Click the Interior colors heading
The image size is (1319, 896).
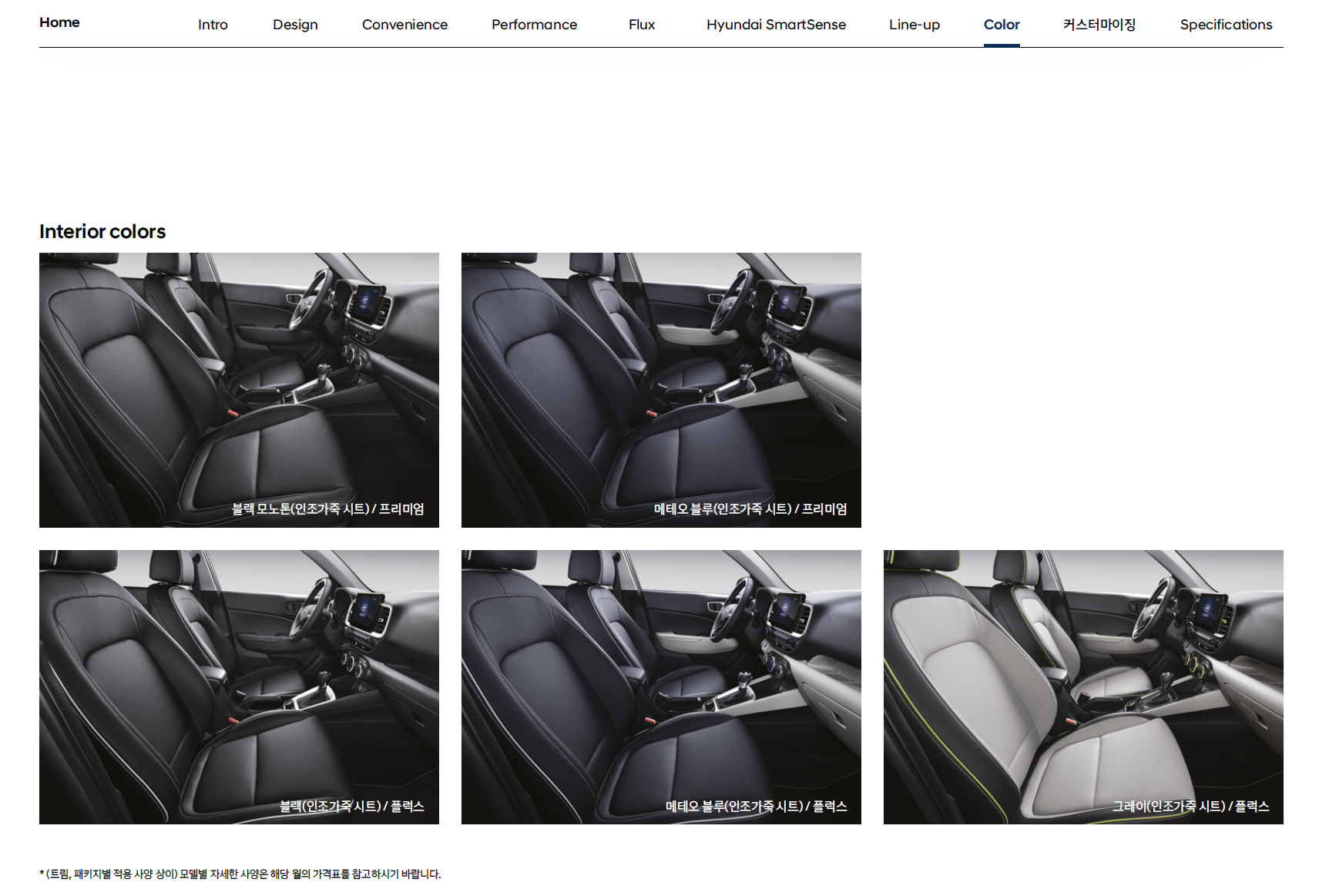(x=102, y=231)
